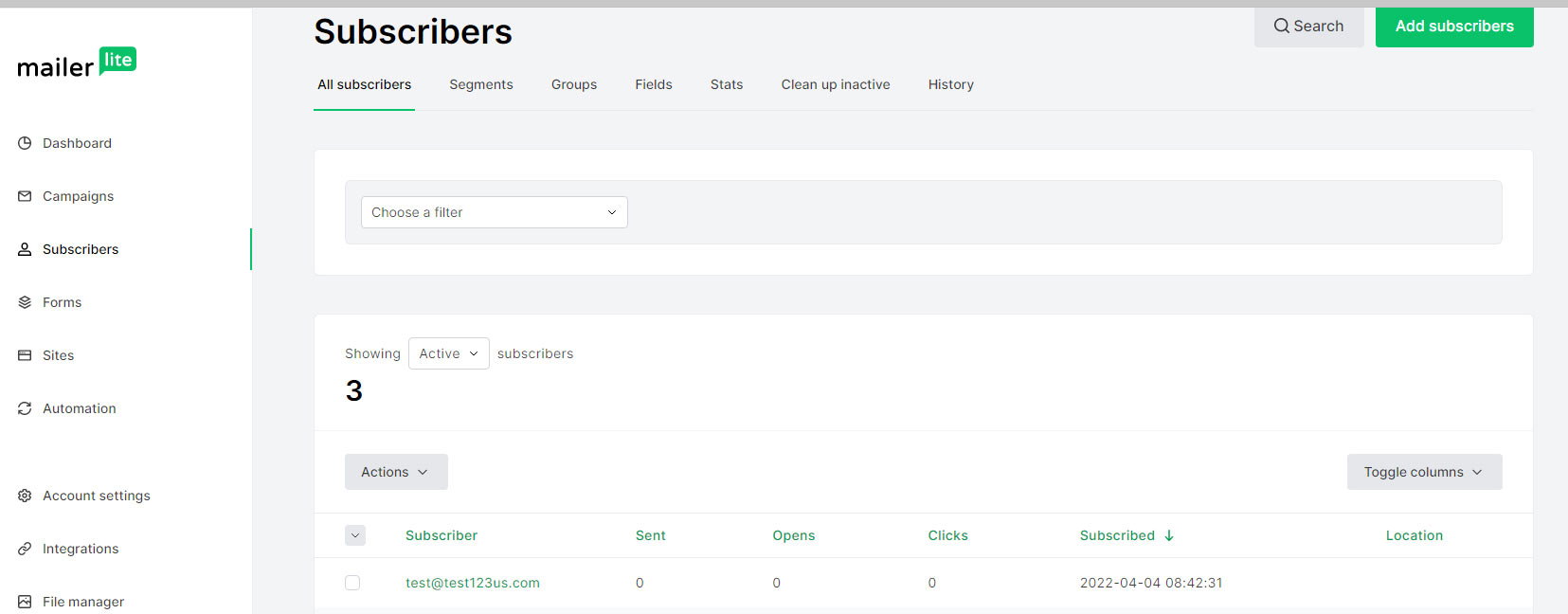Click the Dashboard clock icon in sidebar
Viewport: 1568px width, 614px height.
pos(25,143)
